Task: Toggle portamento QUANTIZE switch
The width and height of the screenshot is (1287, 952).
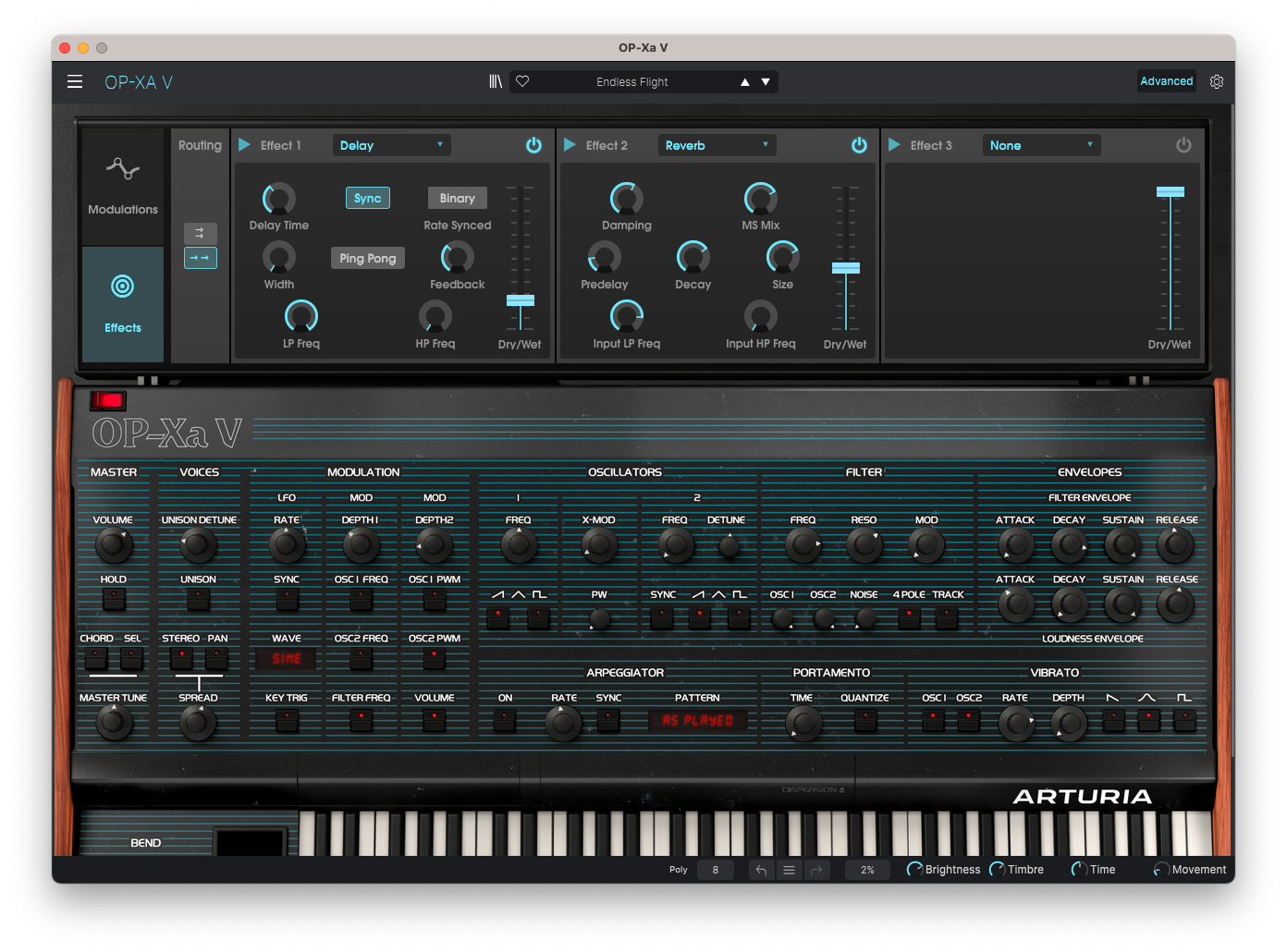Action: tap(865, 719)
